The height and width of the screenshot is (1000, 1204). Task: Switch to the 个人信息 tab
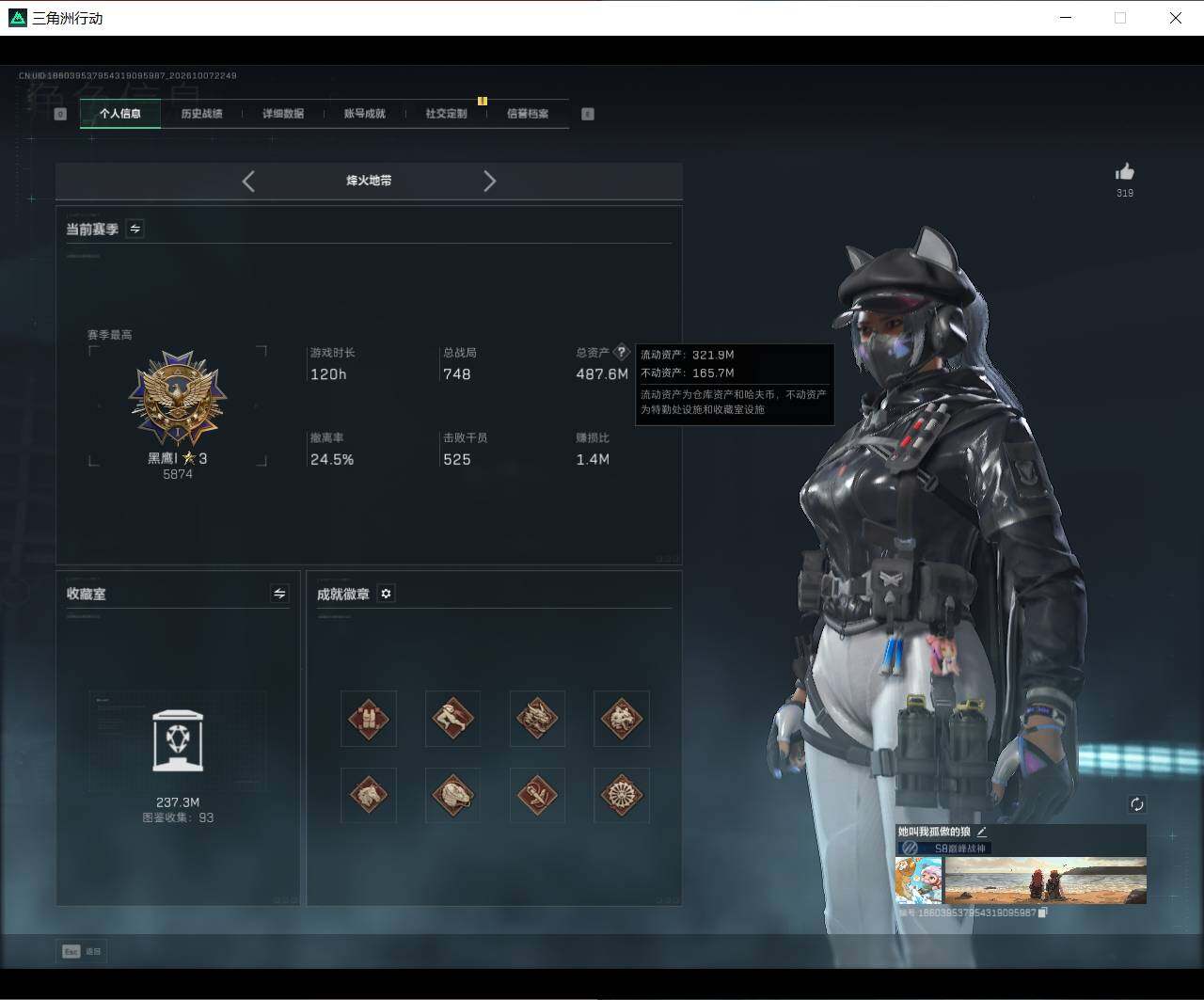point(120,114)
